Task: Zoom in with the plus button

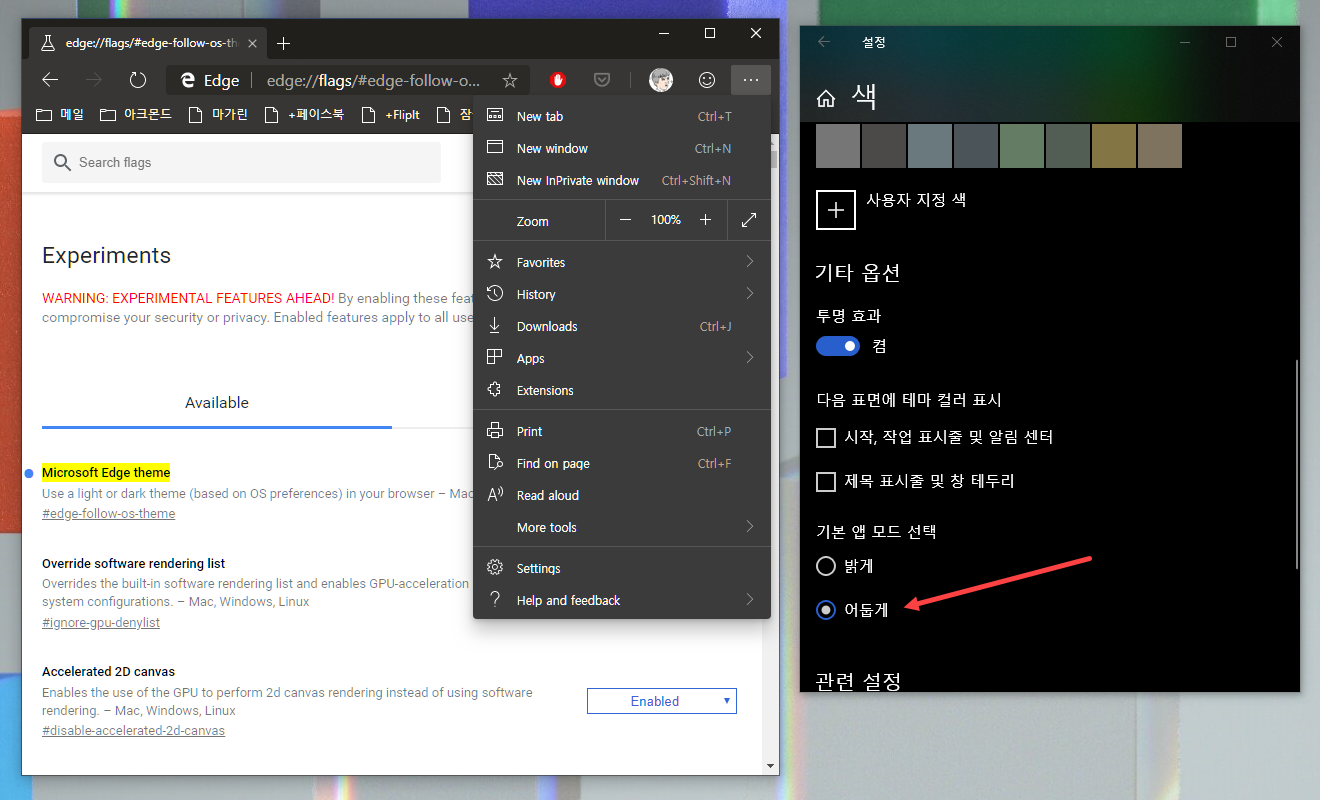Action: click(705, 220)
